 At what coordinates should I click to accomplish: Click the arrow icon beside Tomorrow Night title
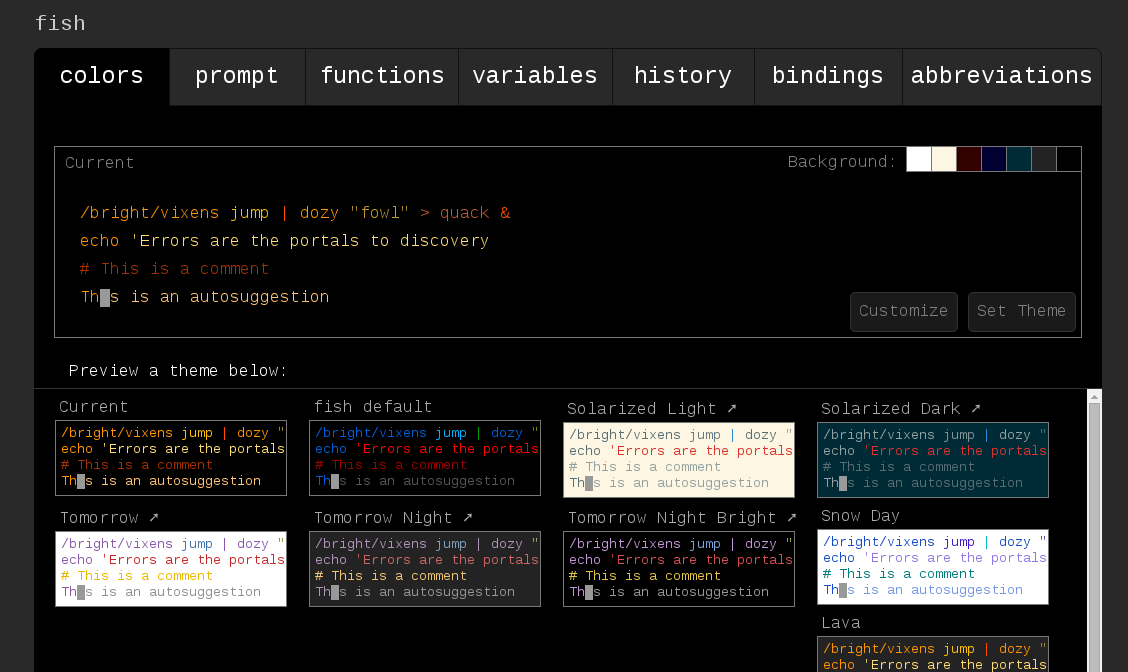pyautogui.click(x=468, y=517)
